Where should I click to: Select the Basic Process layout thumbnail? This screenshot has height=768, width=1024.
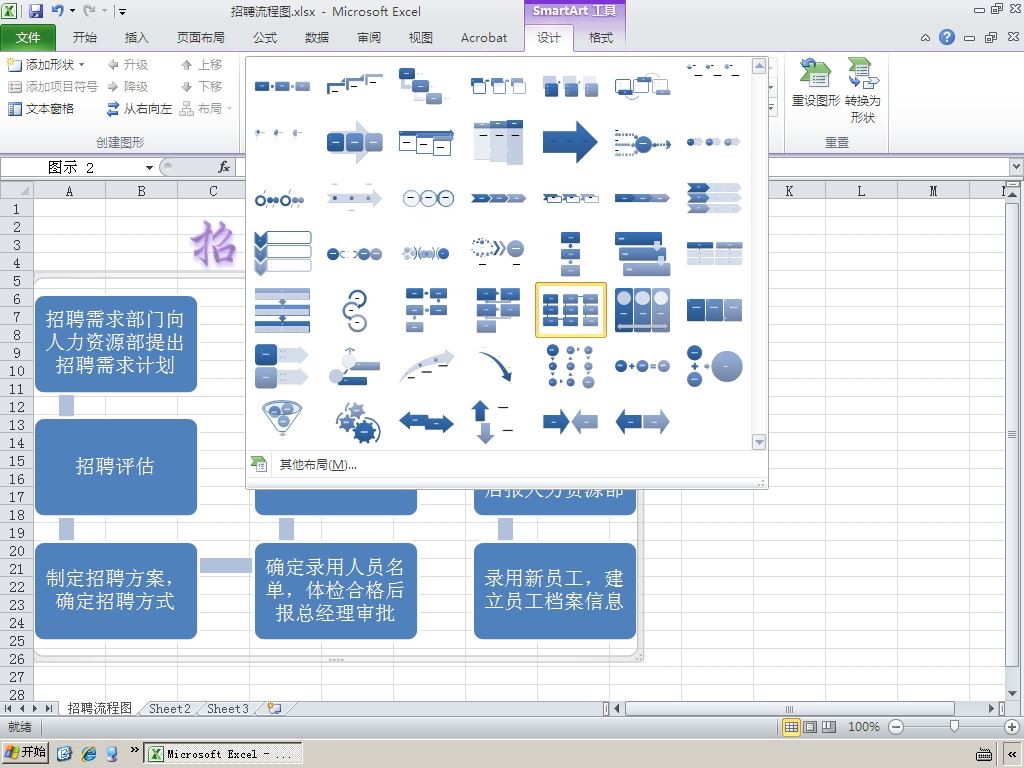click(x=282, y=86)
